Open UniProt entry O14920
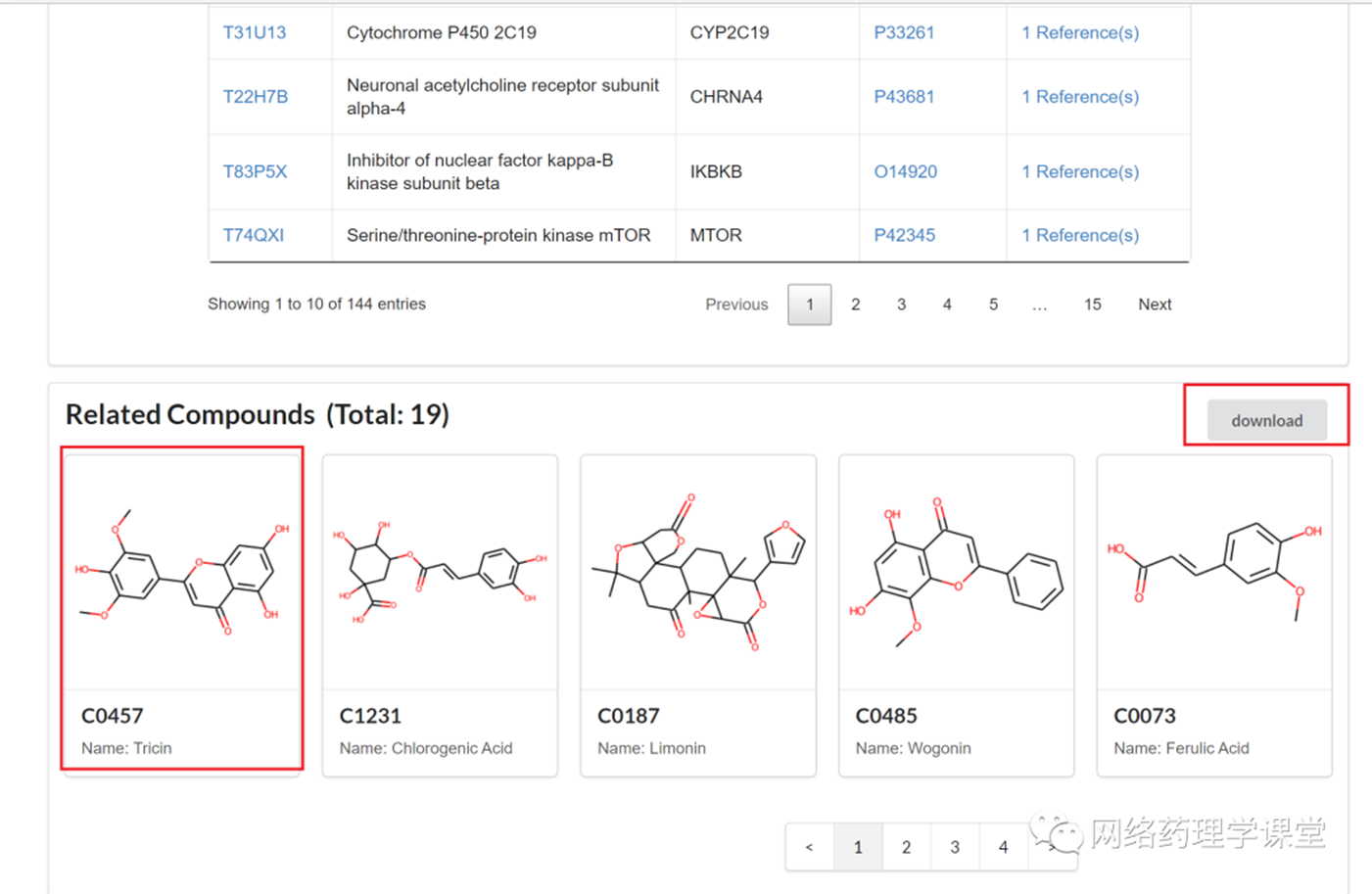The image size is (1372, 894). coord(905,171)
